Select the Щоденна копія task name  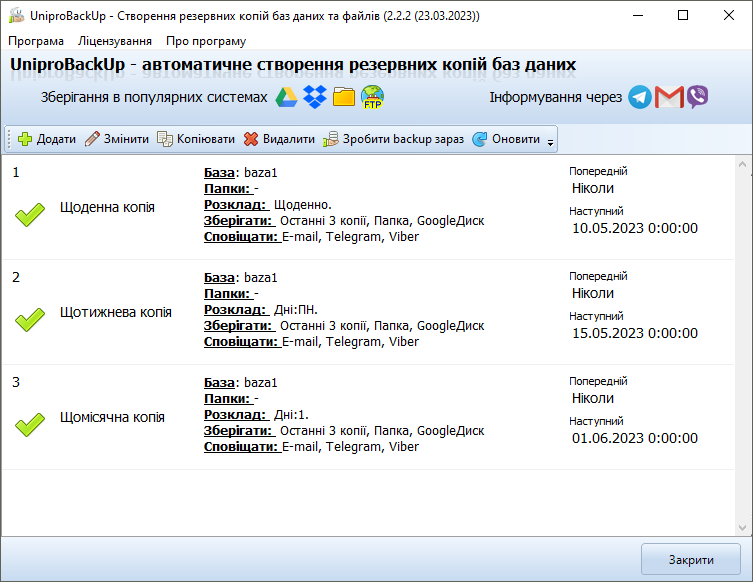[107, 207]
